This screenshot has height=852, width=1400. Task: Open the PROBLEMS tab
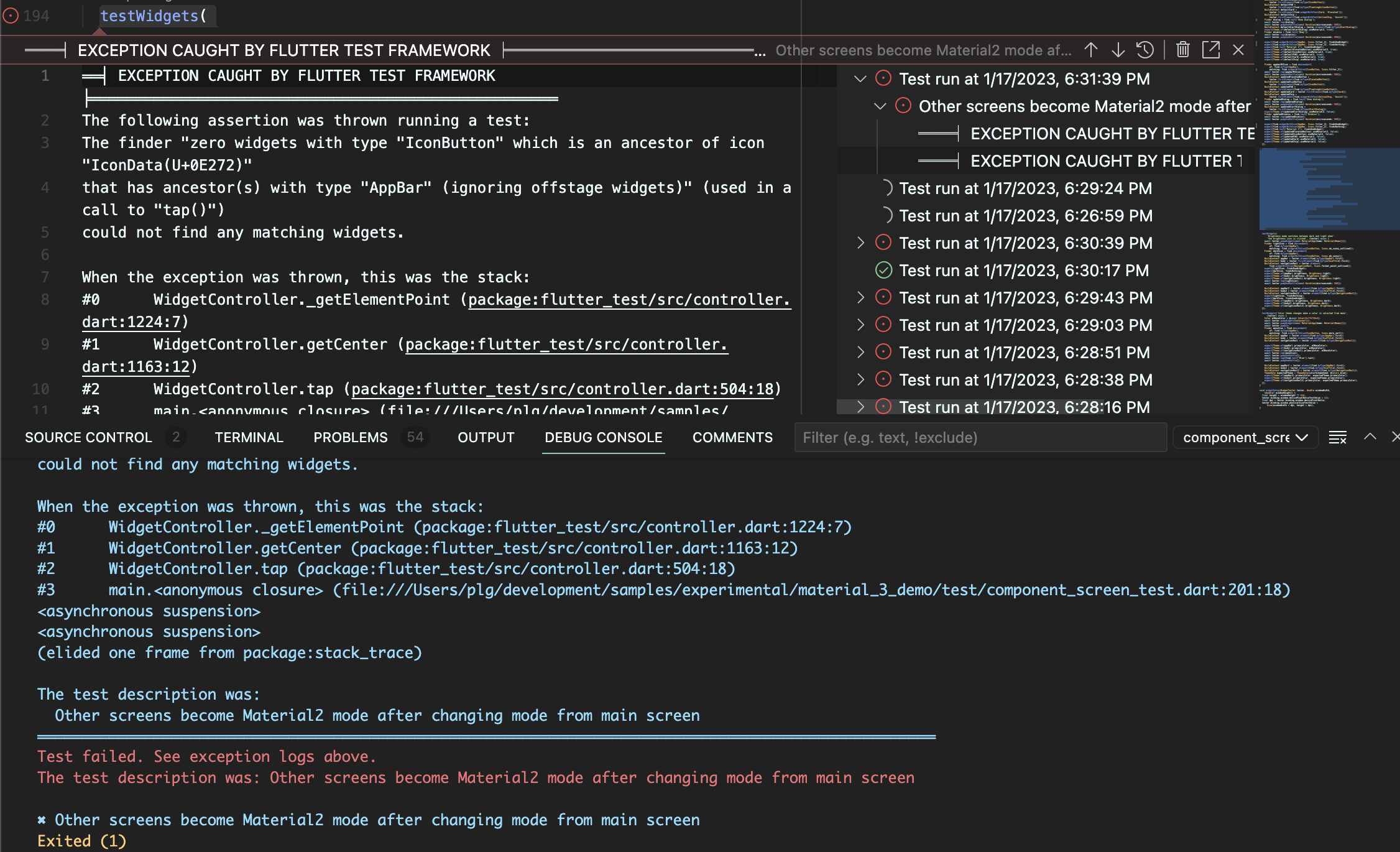click(x=350, y=438)
